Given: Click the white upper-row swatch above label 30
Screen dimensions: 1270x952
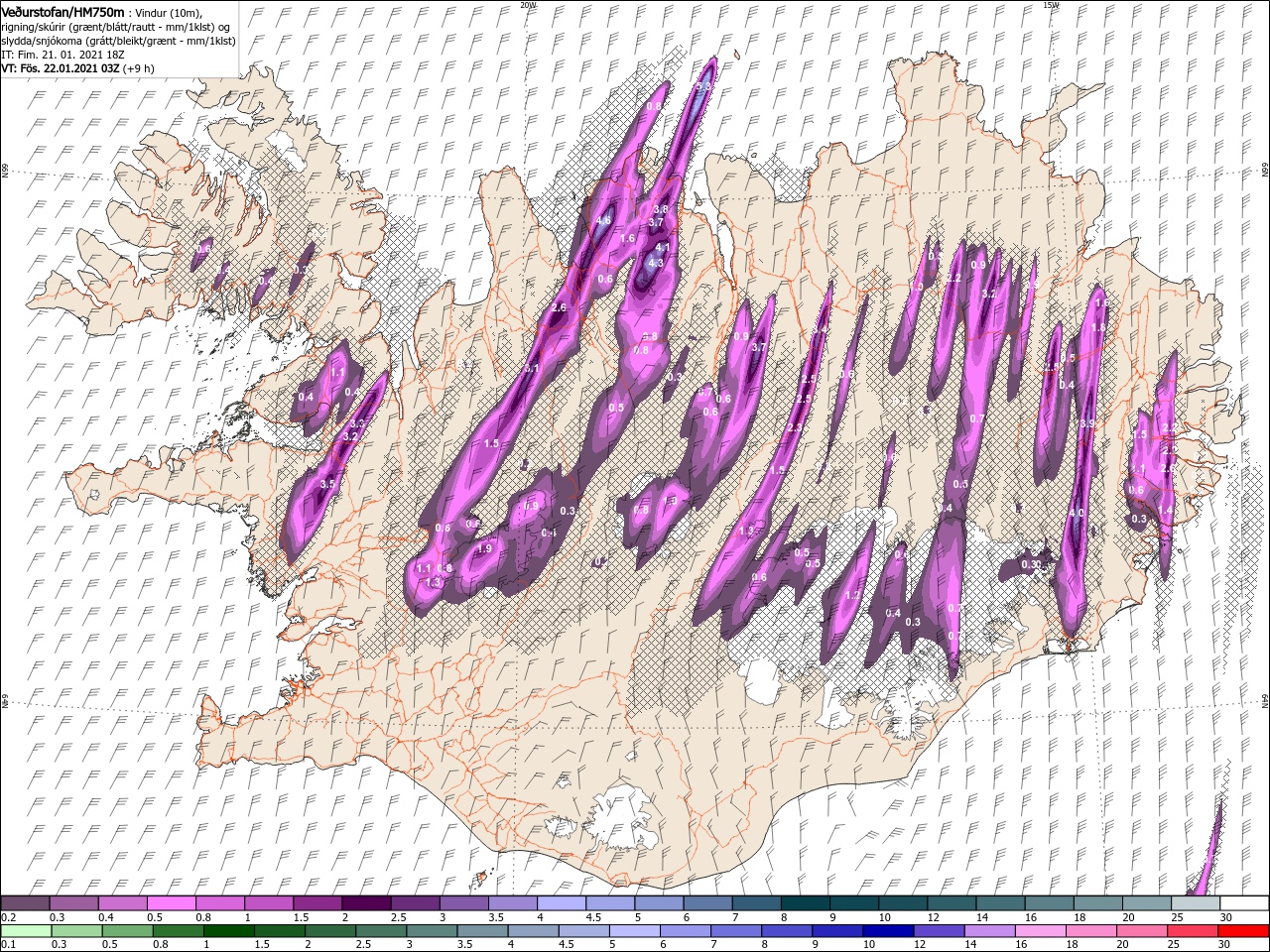Looking at the screenshot, I should [x=1243, y=903].
